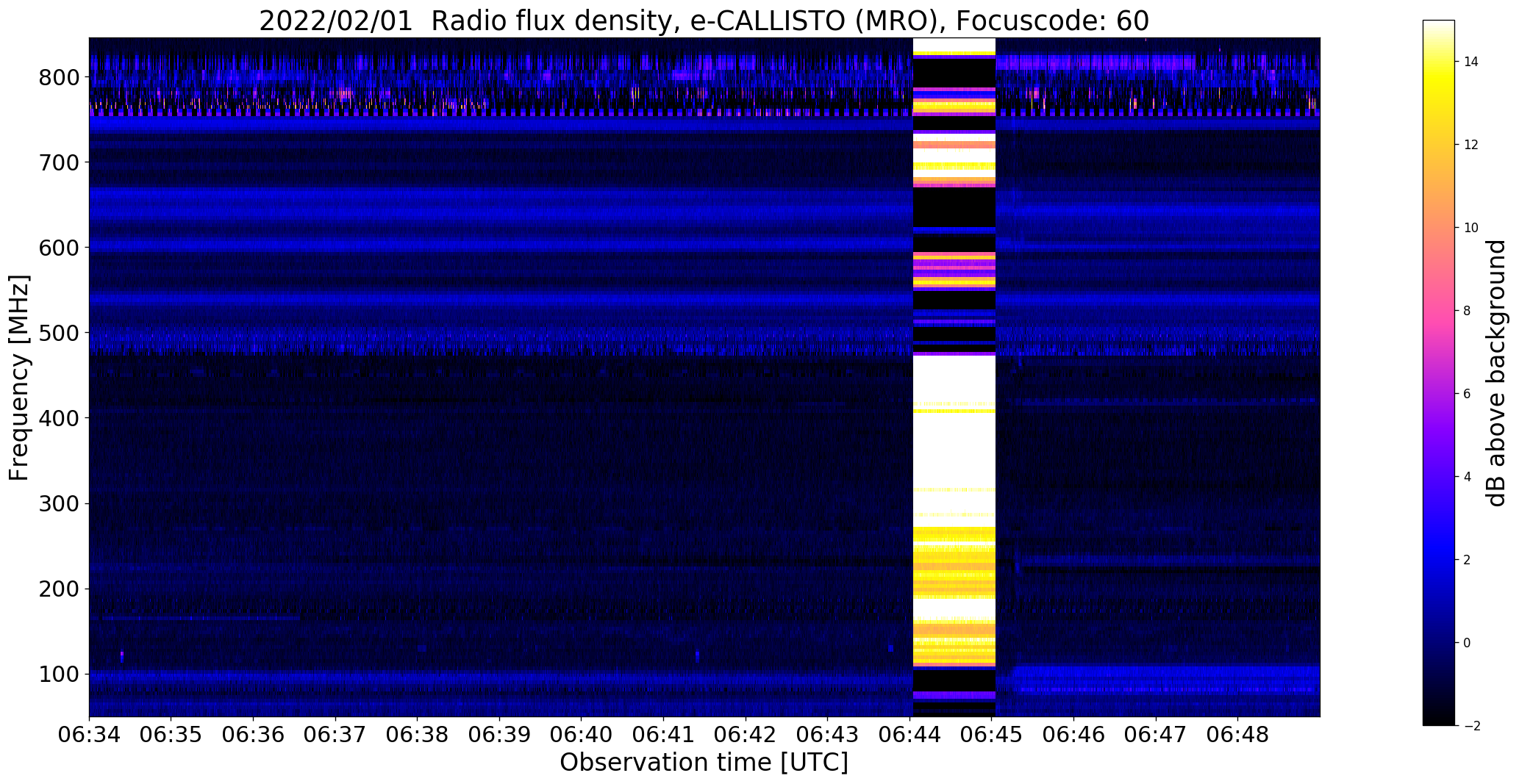
Task: Click the colorbar tick label 14
Action: point(1471,62)
